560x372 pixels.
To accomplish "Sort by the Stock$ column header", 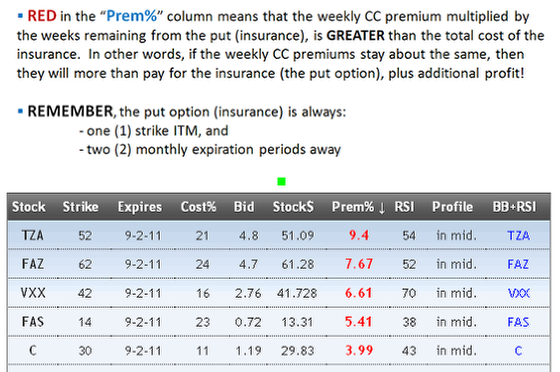I will (293, 207).
